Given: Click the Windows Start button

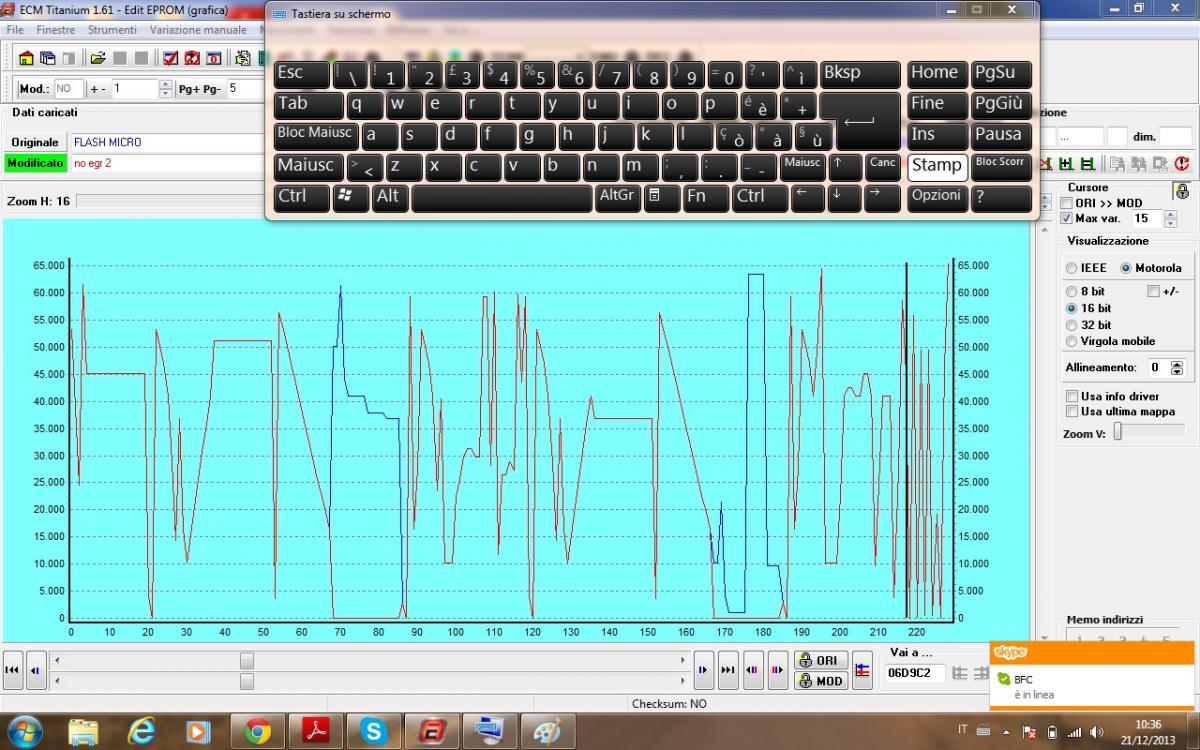Looking at the screenshot, I should click(24, 731).
